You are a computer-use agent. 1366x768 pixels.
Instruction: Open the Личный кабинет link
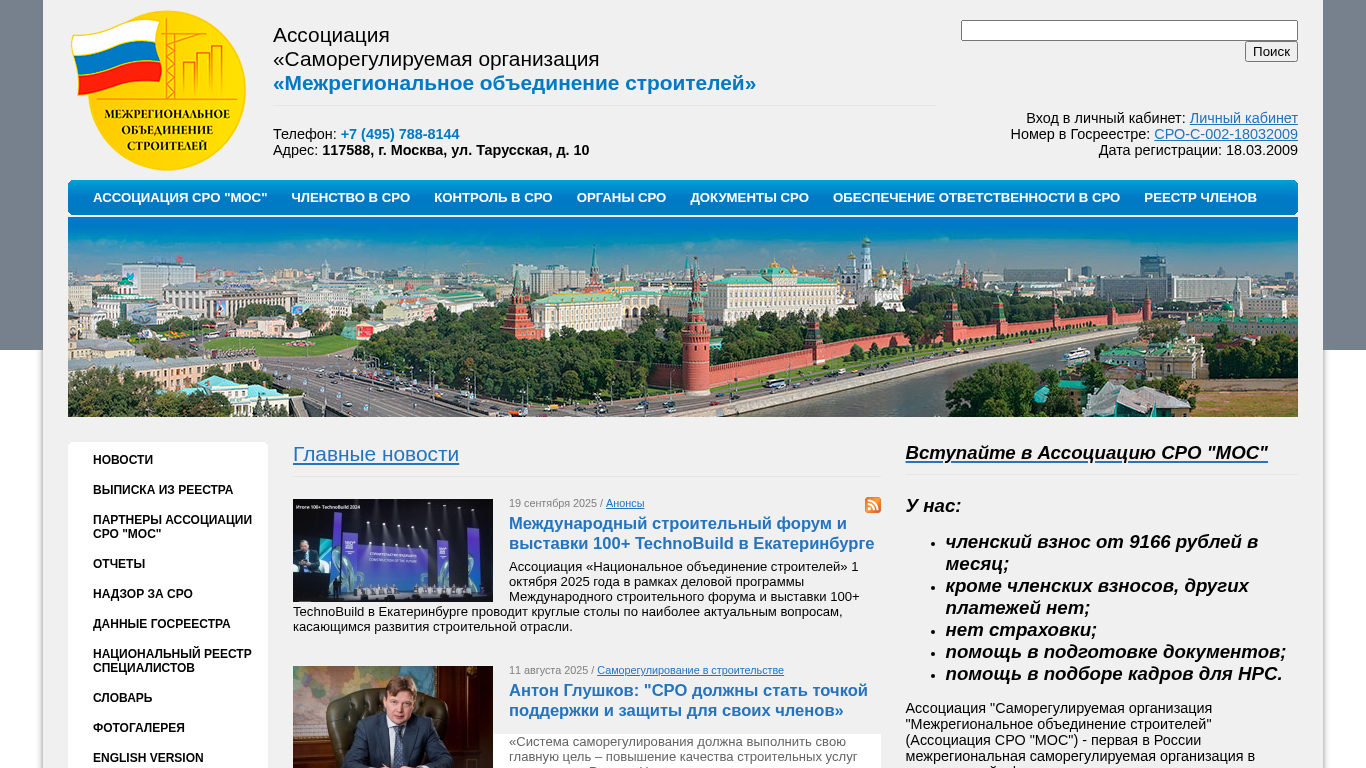point(1244,118)
